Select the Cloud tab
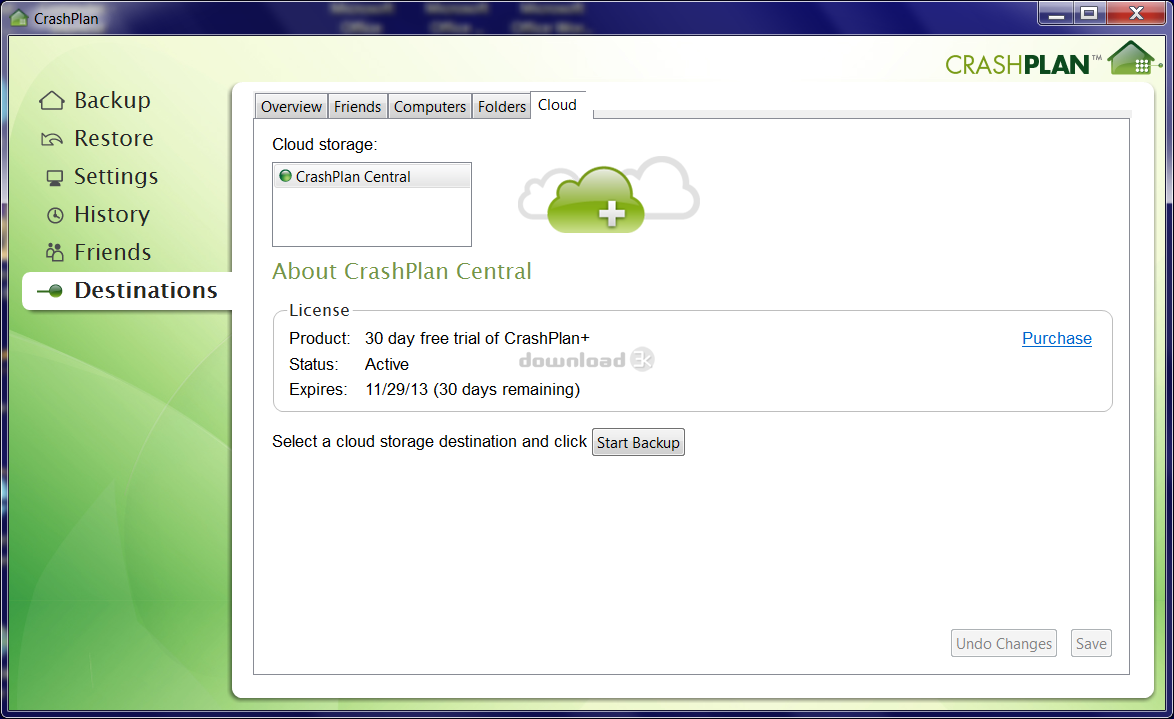This screenshot has height=719, width=1174. [557, 105]
